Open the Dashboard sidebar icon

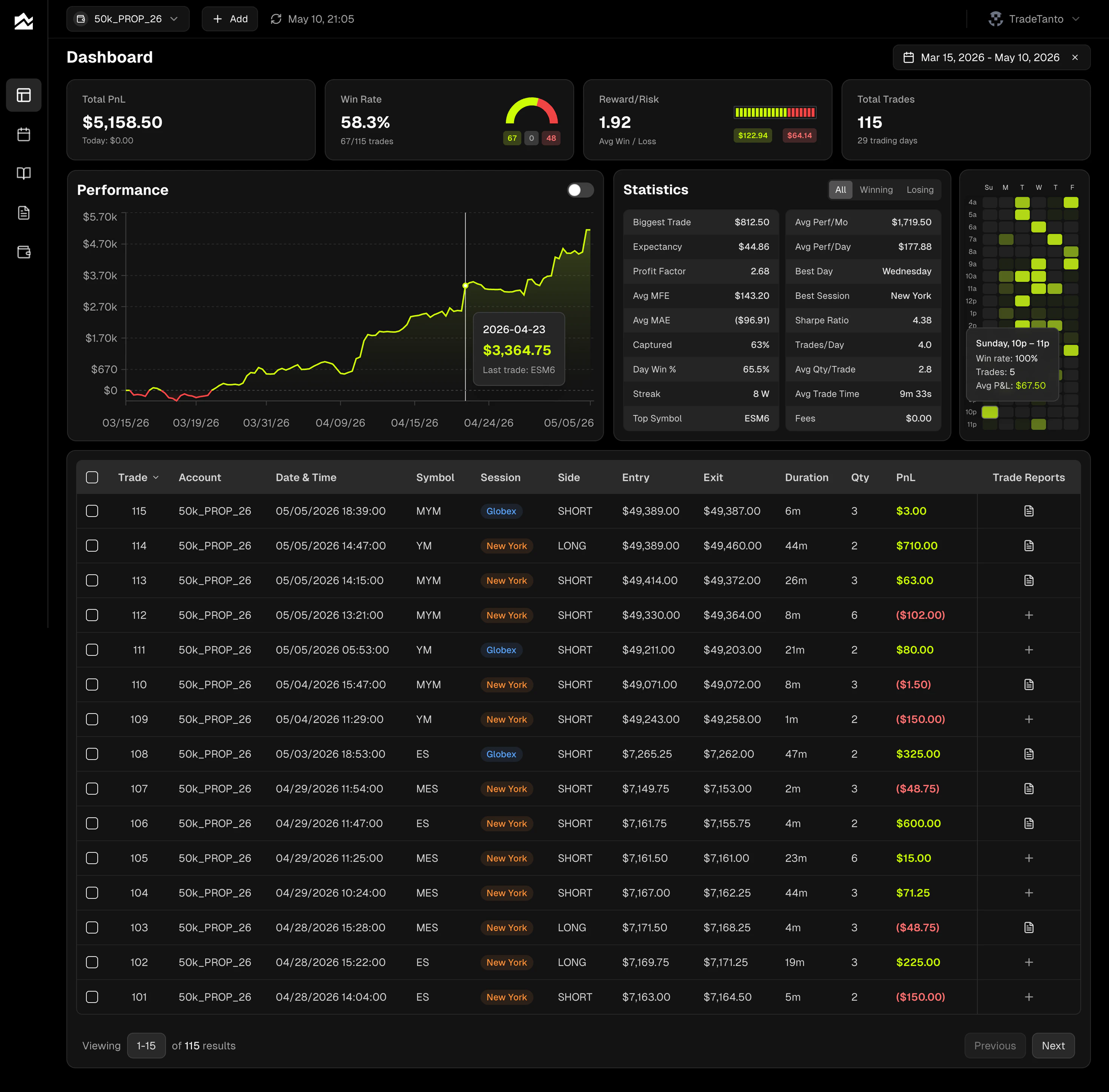point(23,95)
